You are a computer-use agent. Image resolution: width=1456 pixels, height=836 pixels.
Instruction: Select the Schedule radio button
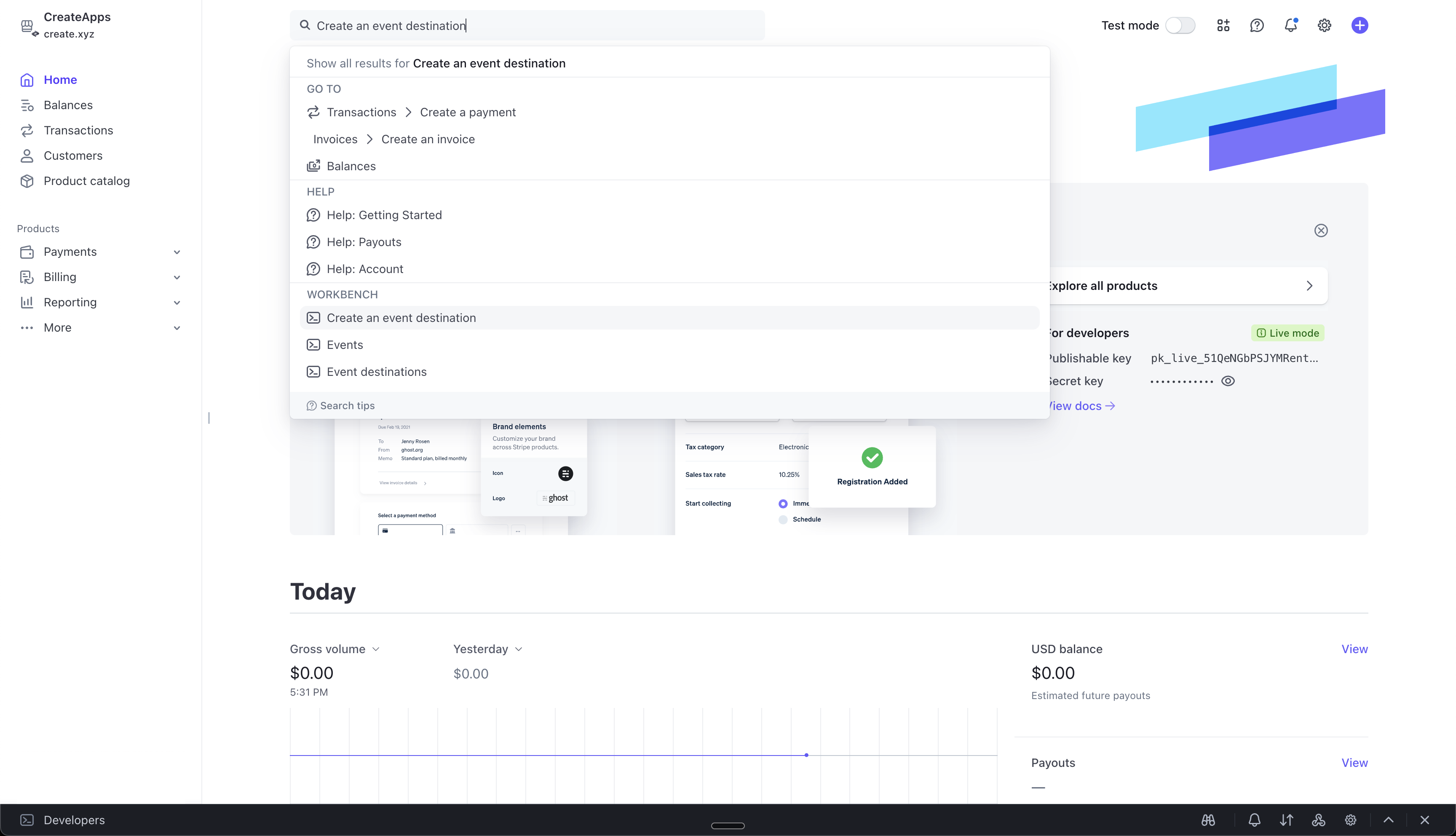(x=783, y=520)
